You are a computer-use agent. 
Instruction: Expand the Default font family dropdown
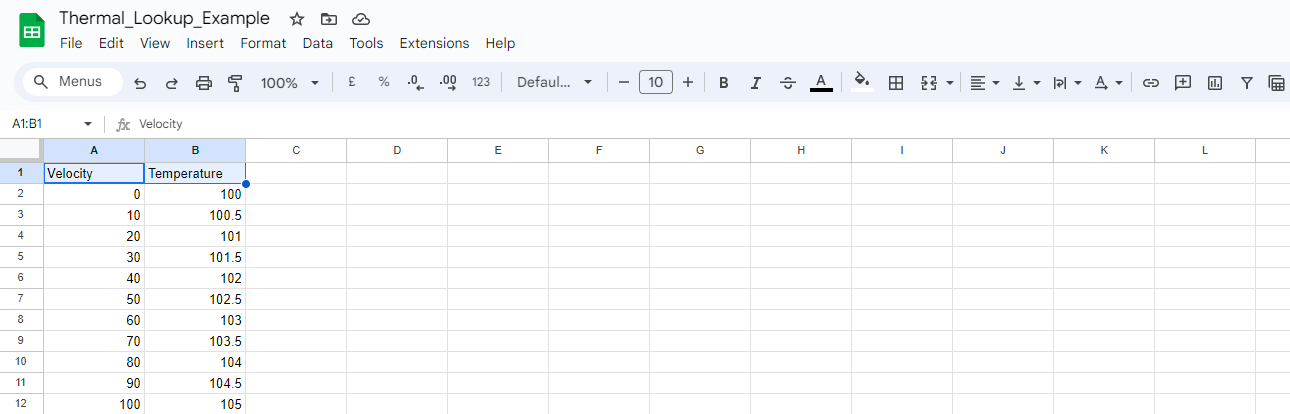coord(555,83)
